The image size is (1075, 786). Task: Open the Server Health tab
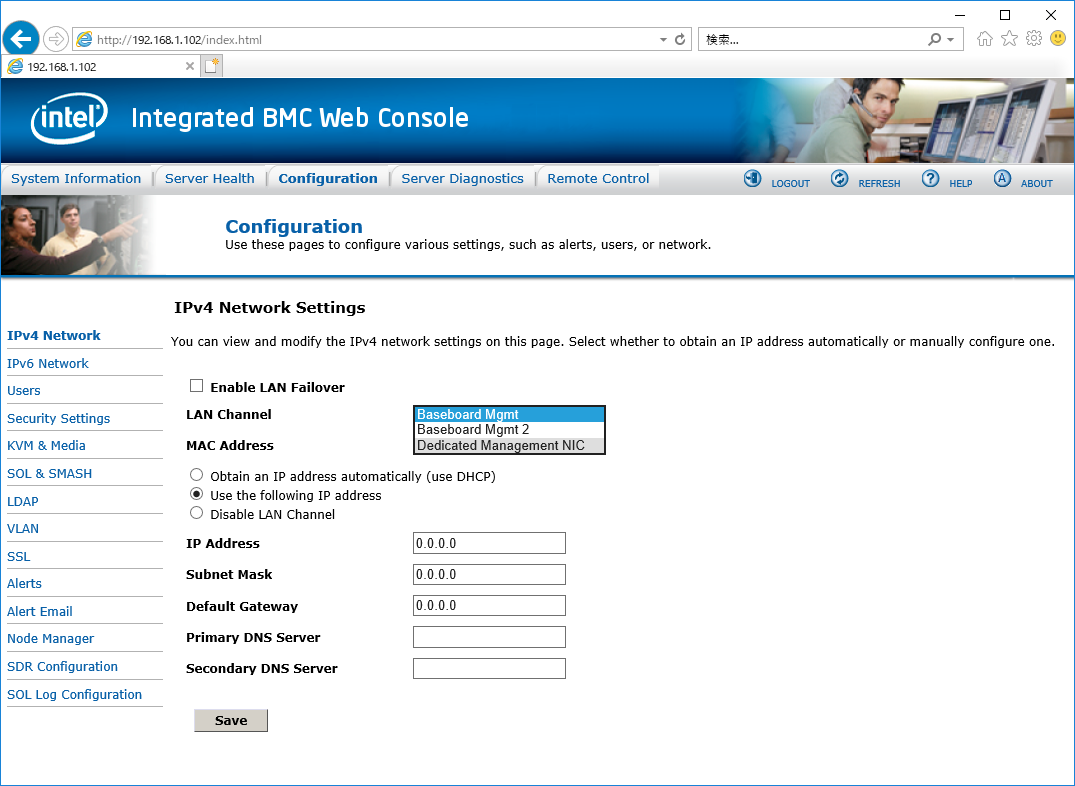tap(210, 178)
